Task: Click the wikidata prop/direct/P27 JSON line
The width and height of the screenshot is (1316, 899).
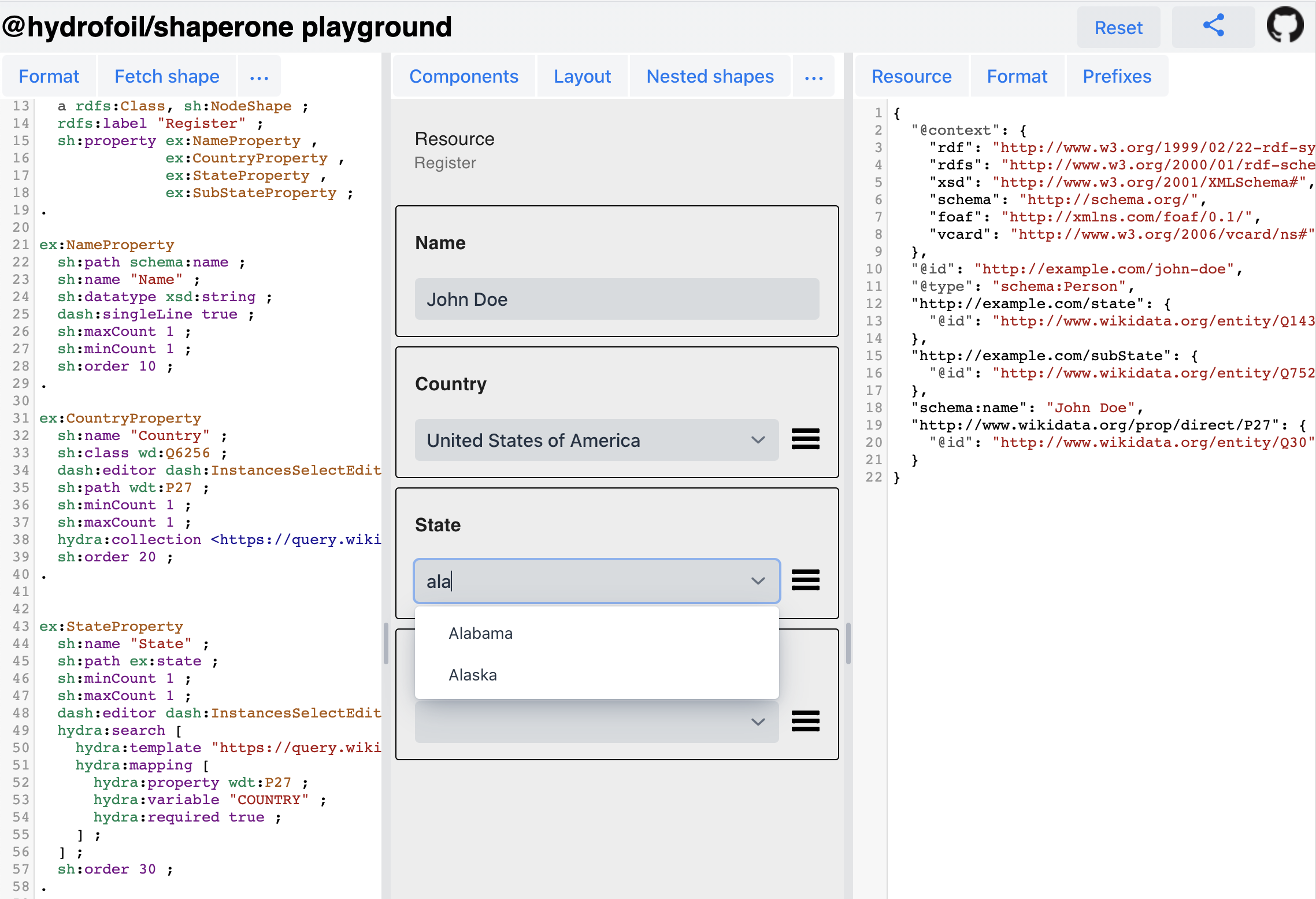Action: (1108, 425)
